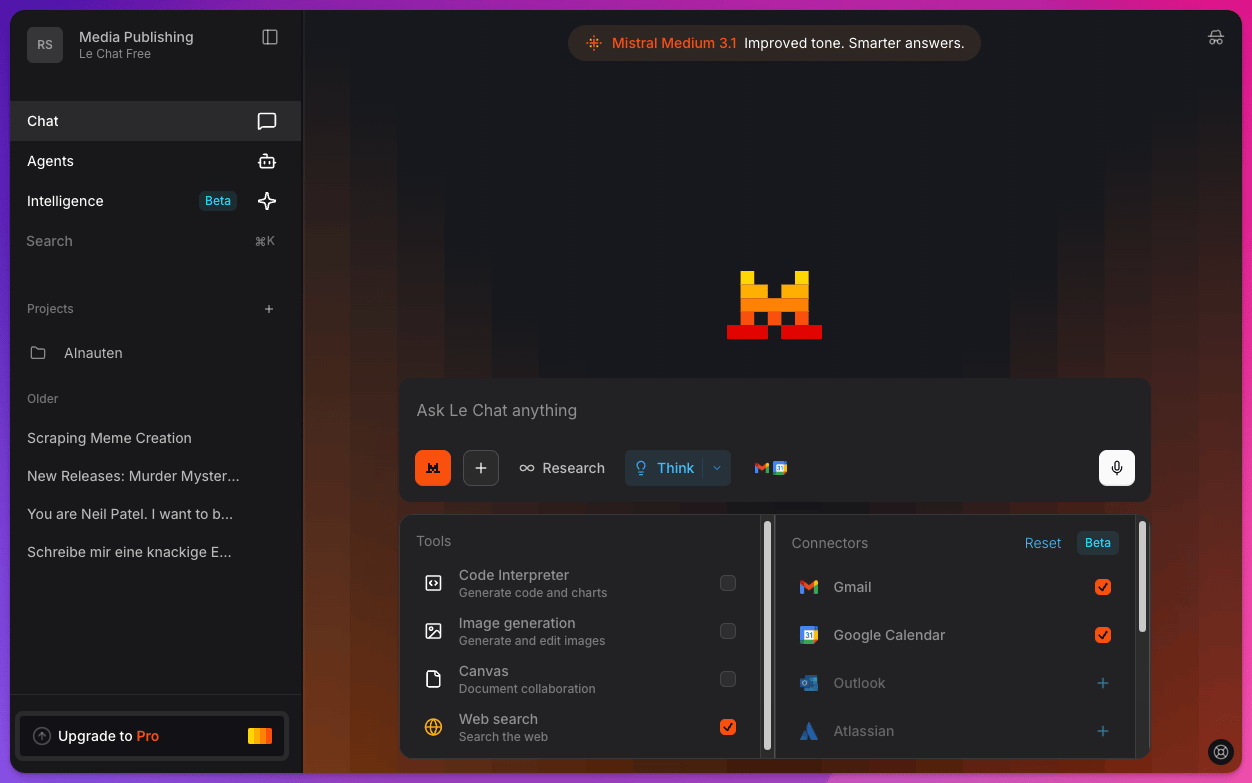The image size is (1252, 783).
Task: Click the Upgrade to Pro button
Action: tap(153, 736)
